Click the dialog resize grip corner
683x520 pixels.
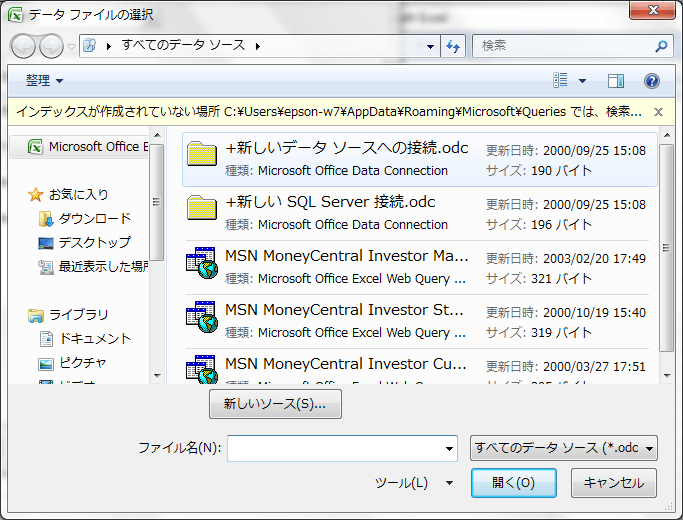[x=668, y=506]
